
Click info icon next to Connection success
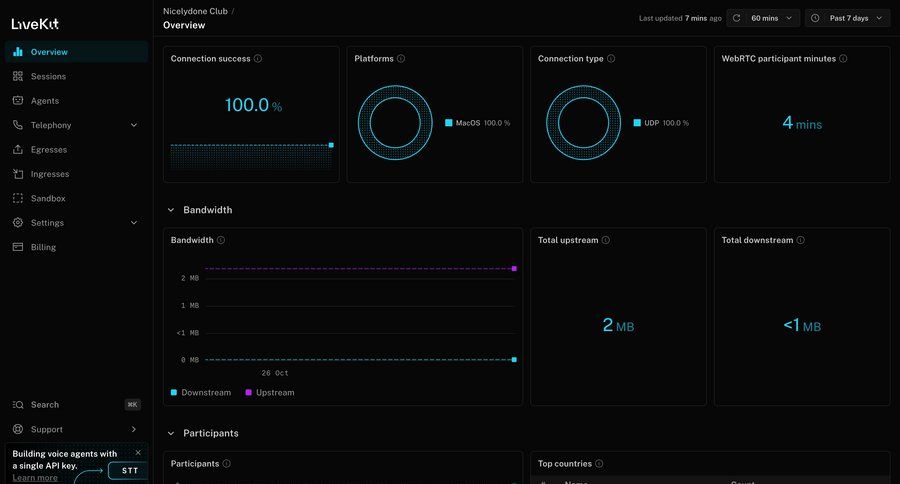pyautogui.click(x=258, y=59)
